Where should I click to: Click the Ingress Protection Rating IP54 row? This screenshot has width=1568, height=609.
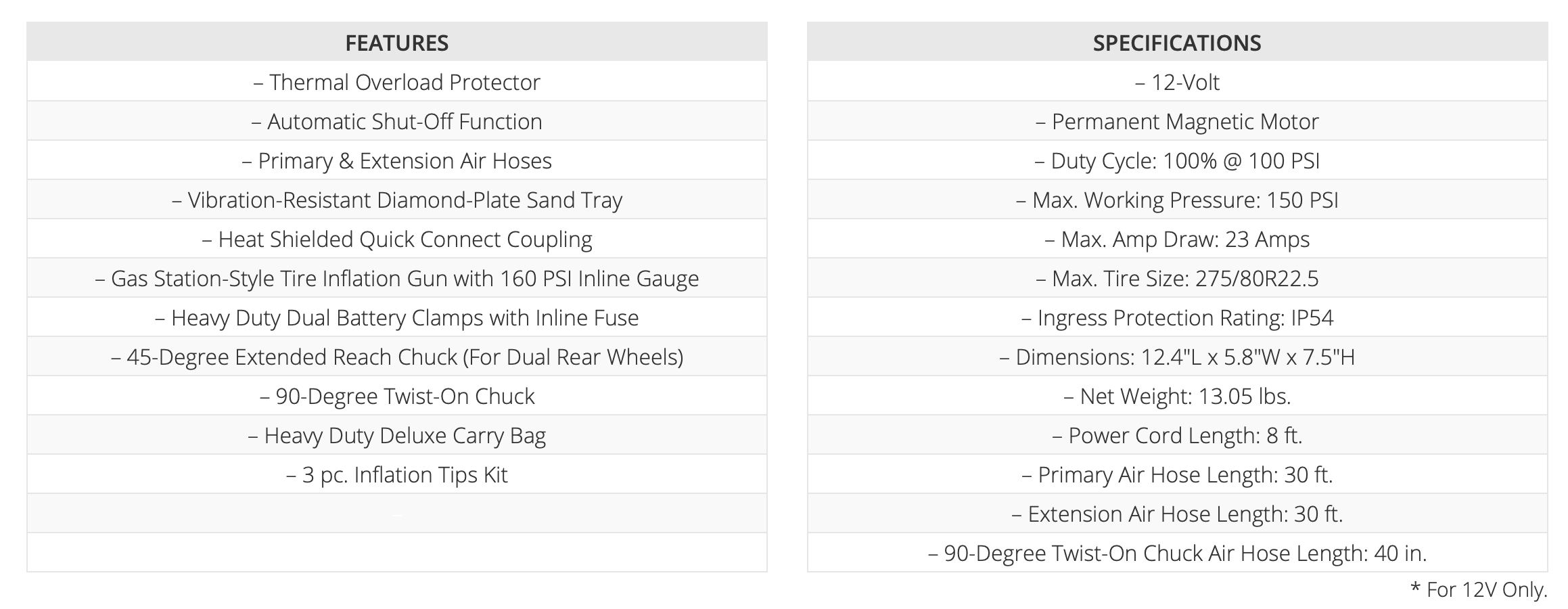[x=1177, y=317]
